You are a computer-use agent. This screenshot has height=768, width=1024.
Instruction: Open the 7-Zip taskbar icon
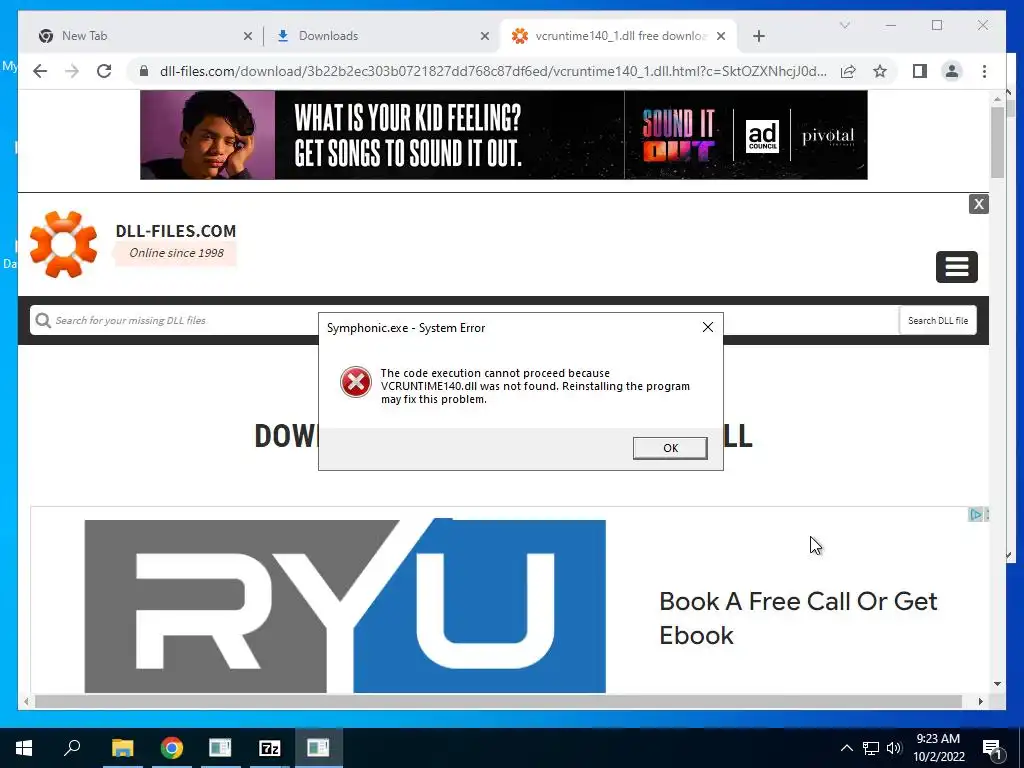269,748
